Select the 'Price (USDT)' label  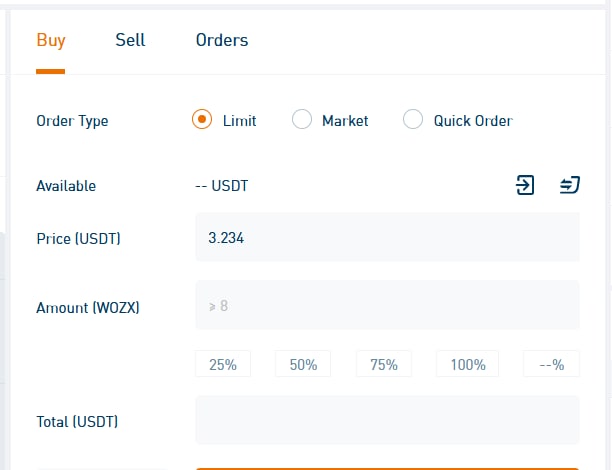[x=78, y=239]
